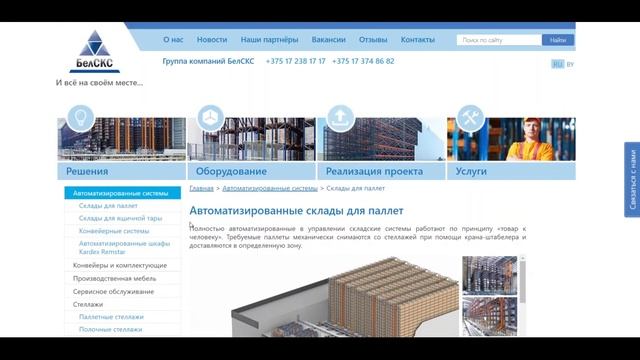Open the Отзывы page
The image size is (640, 360).
[373, 40]
